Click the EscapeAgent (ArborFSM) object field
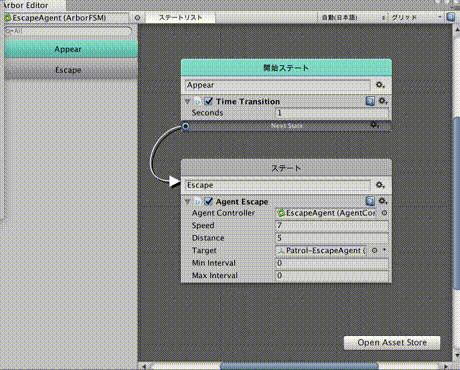Viewport: 460px width, 370px height. point(66,18)
